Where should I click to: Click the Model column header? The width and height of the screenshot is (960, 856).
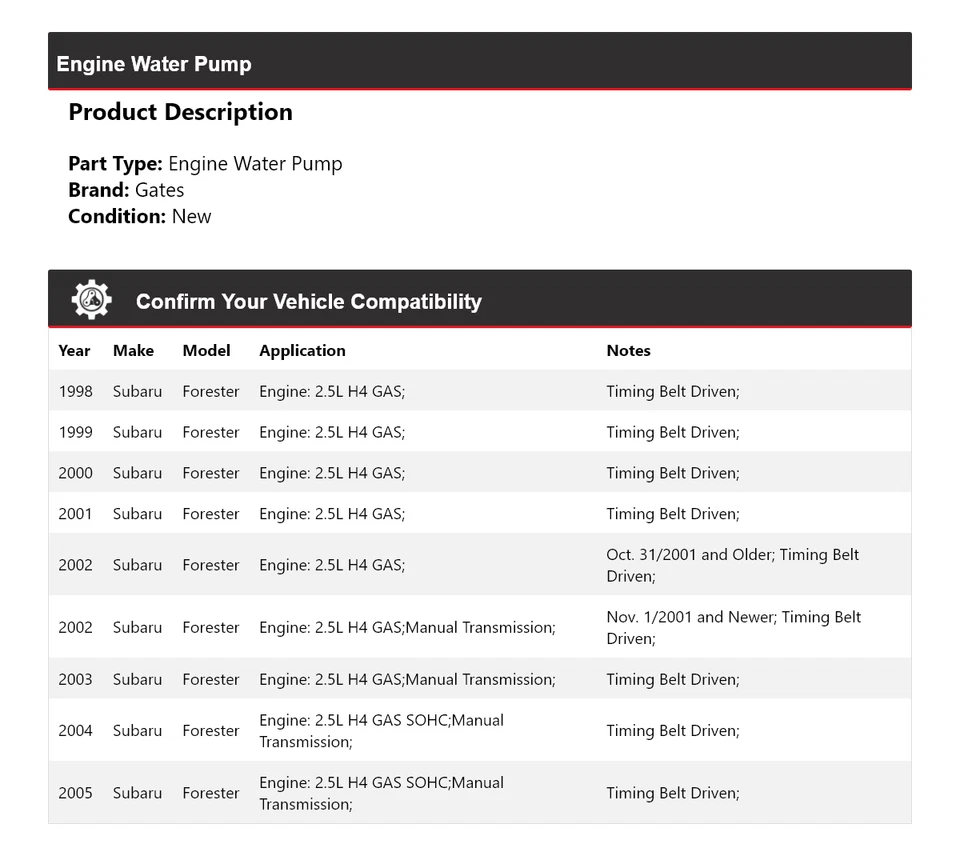click(206, 351)
